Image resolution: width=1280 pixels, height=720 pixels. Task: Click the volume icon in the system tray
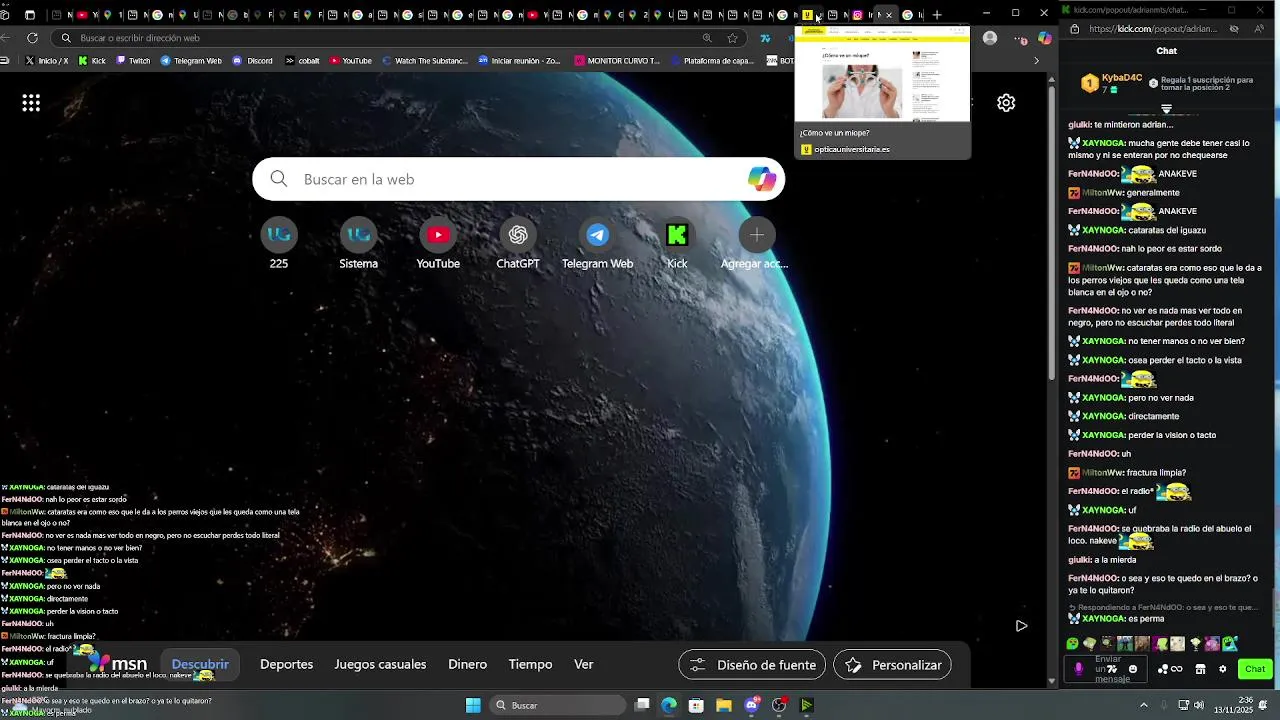(1199, 705)
